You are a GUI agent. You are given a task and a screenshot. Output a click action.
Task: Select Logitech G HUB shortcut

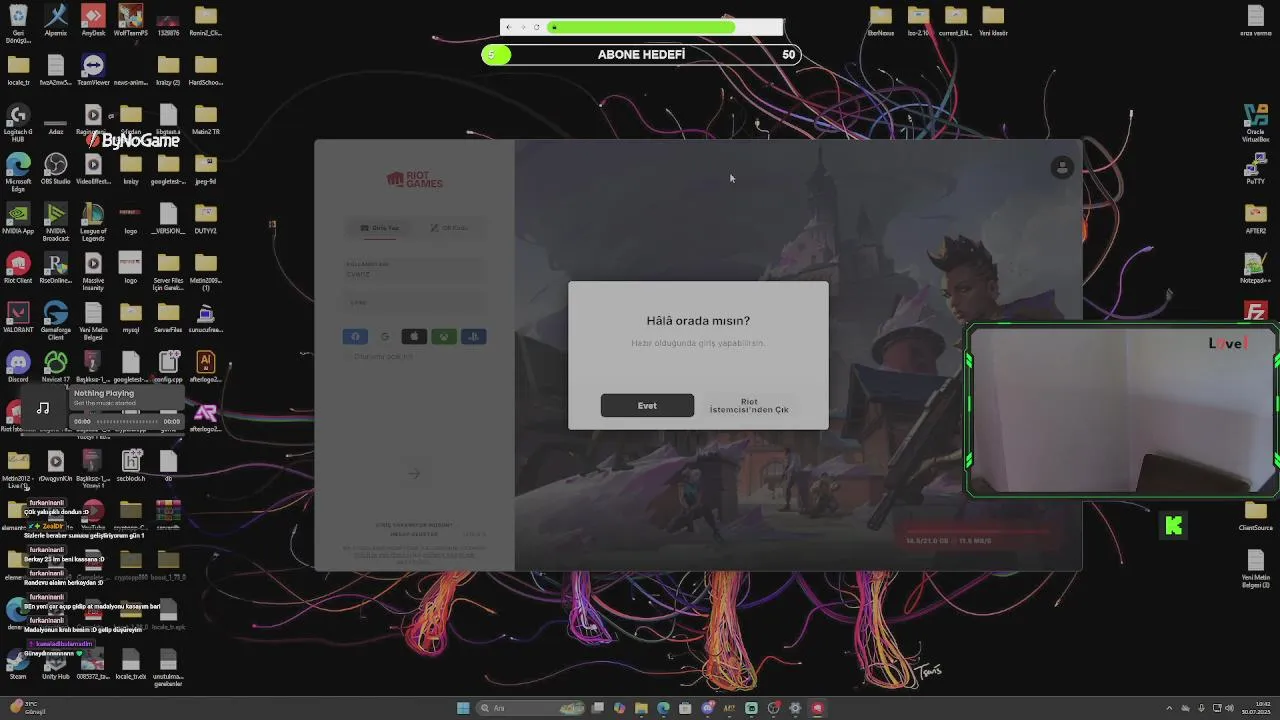[x=18, y=123]
